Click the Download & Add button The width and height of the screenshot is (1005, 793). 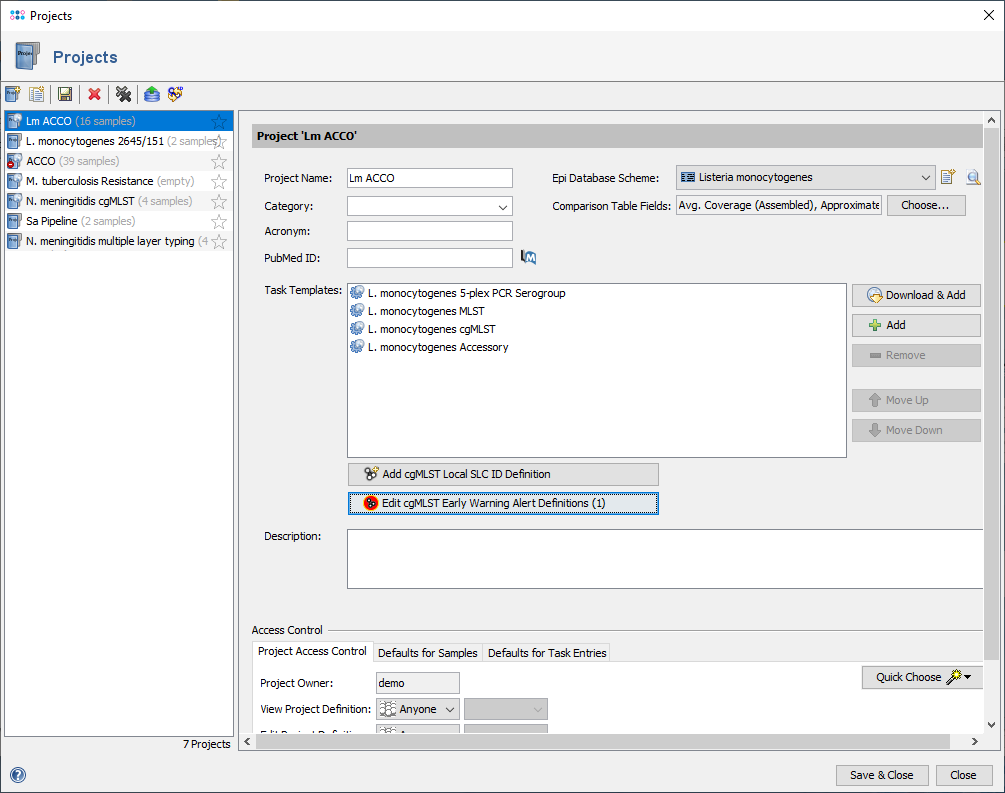coord(916,295)
